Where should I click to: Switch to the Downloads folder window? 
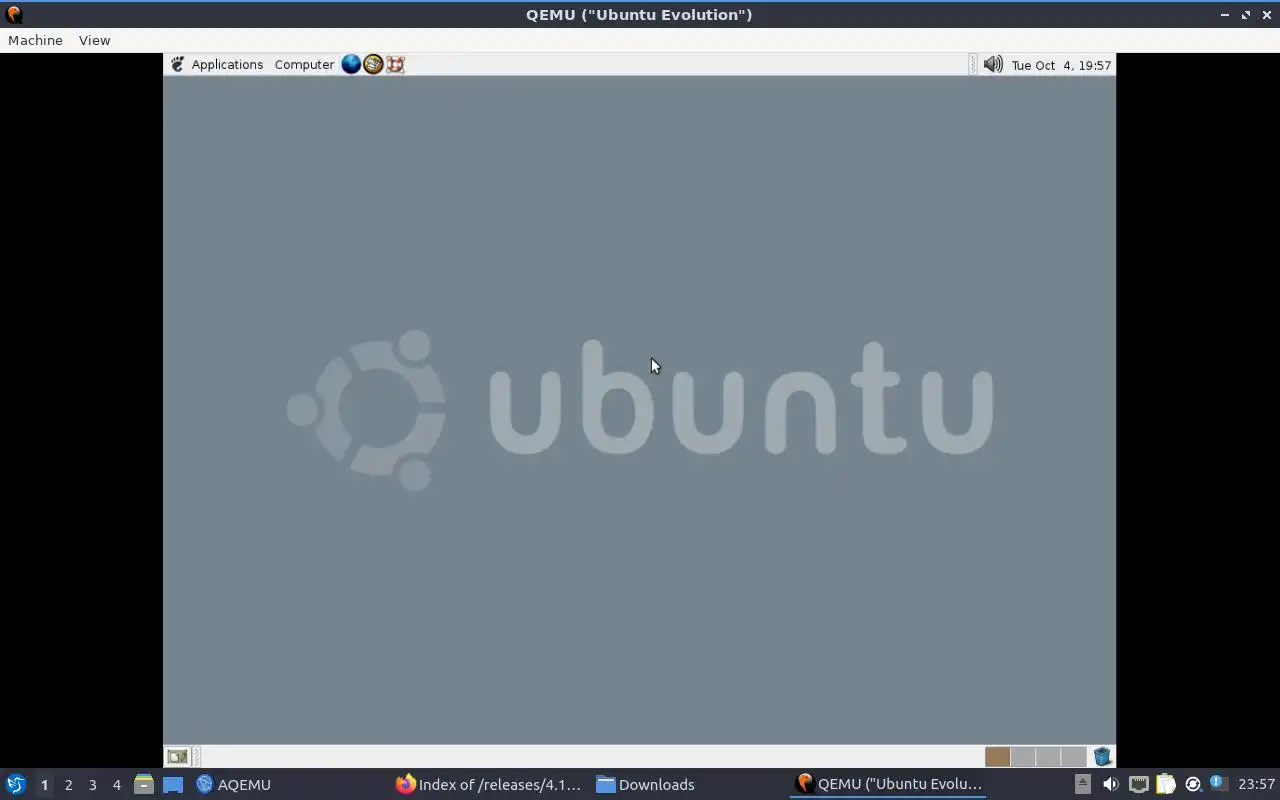tap(645, 784)
